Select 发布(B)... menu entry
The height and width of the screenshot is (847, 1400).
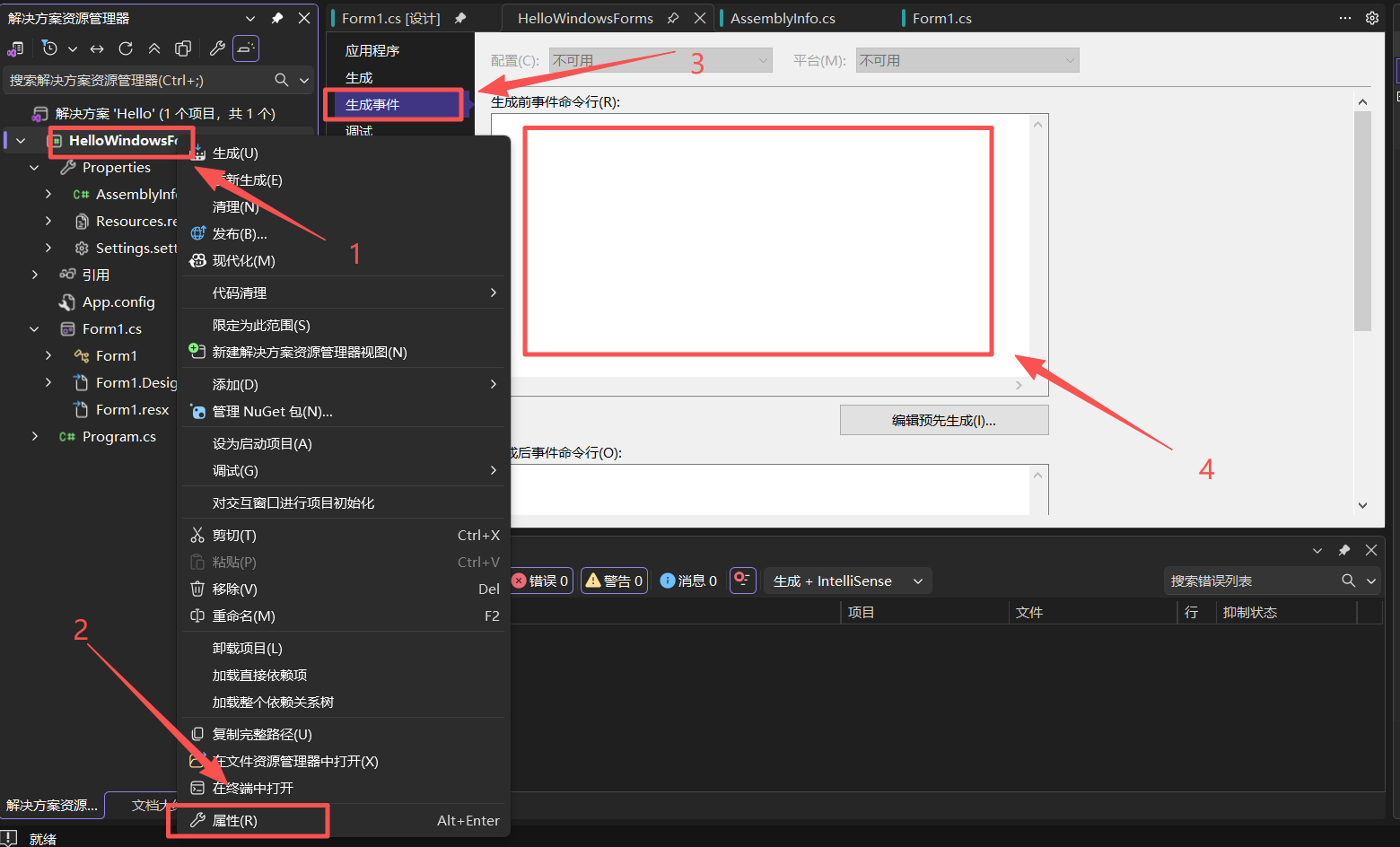tap(345, 234)
